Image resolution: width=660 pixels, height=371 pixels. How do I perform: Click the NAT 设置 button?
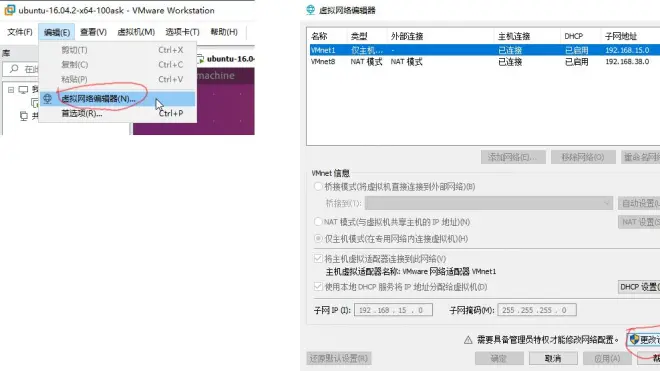(x=639, y=222)
